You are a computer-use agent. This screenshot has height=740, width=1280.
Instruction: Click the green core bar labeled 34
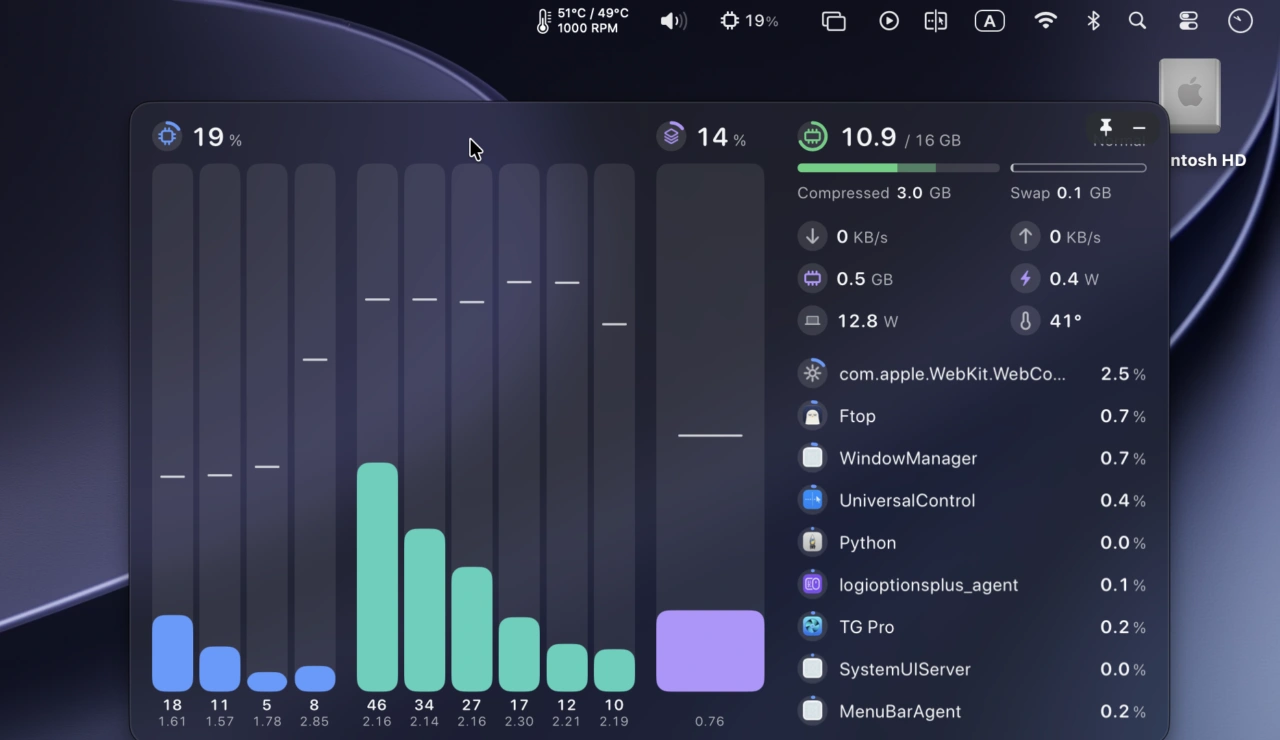pos(424,610)
